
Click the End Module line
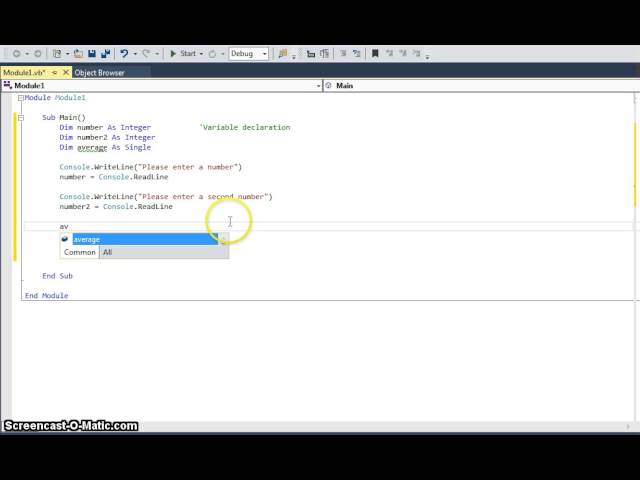tap(47, 296)
